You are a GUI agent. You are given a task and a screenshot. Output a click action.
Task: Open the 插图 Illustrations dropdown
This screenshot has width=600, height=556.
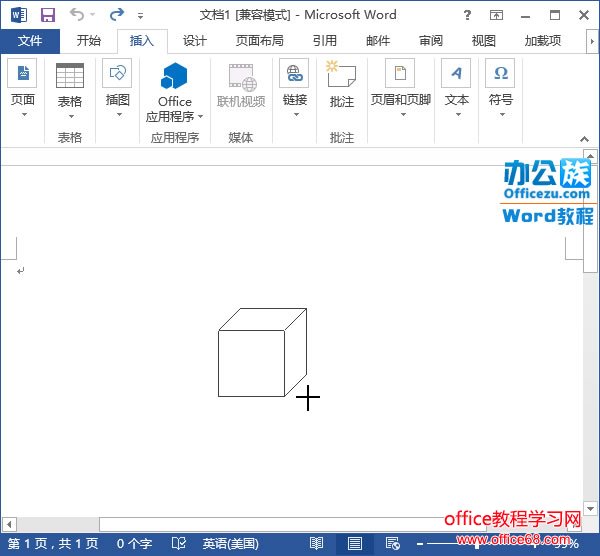pos(117,89)
